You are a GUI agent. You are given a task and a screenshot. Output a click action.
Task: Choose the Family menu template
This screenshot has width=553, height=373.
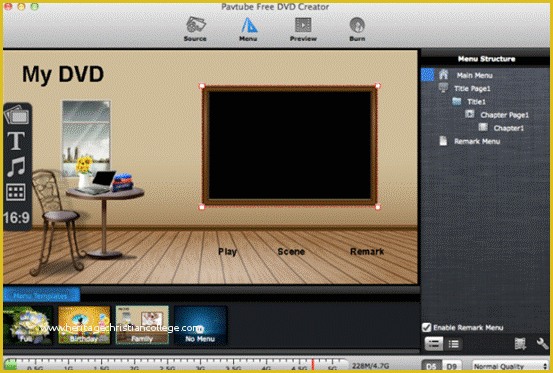pos(142,325)
